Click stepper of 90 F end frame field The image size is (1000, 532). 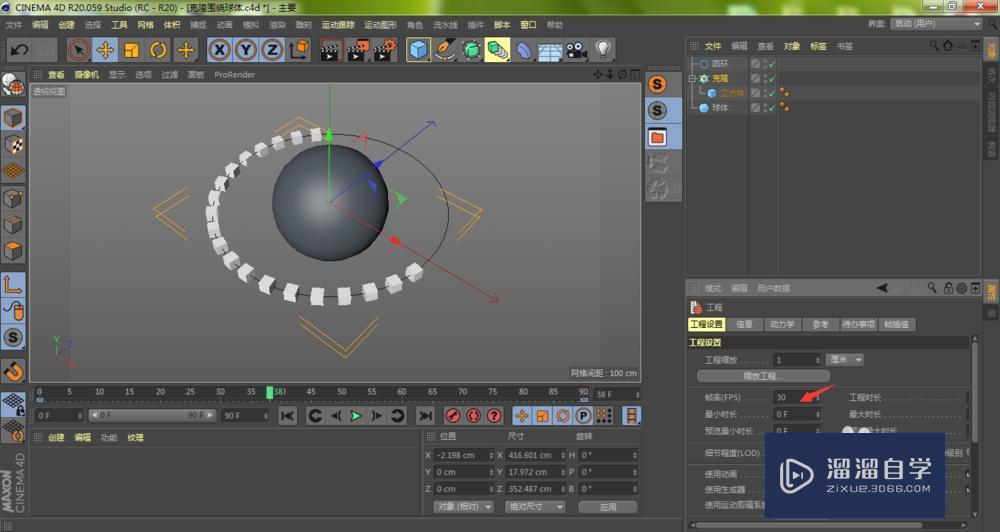(x=266, y=415)
